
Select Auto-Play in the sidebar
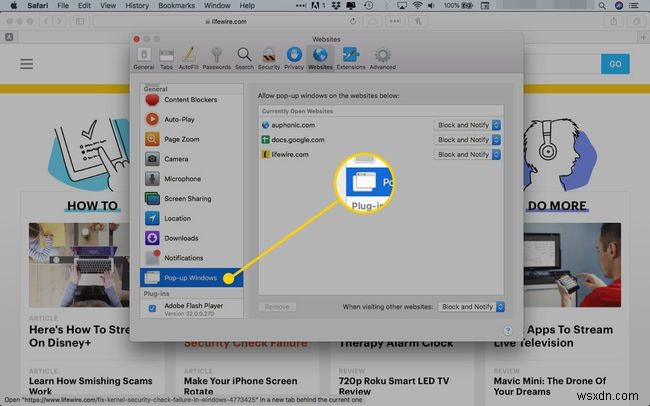192,119
